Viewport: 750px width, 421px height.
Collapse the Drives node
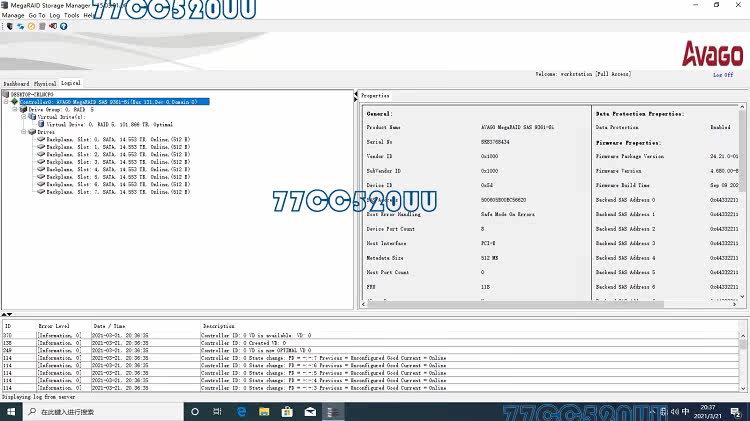(x=23, y=132)
